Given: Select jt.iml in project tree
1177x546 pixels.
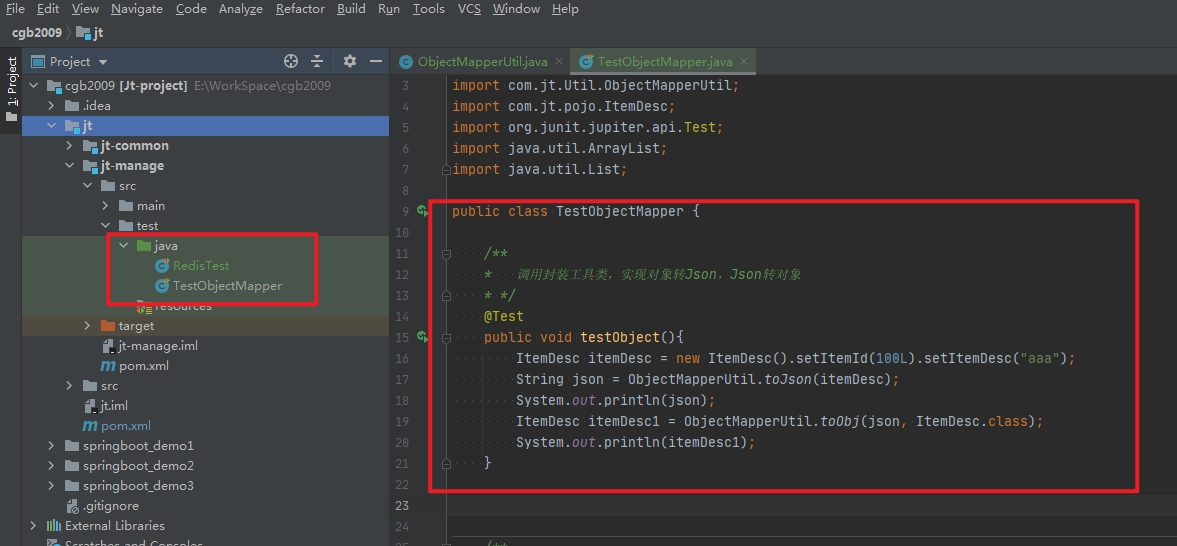Looking at the screenshot, I should coord(114,406).
